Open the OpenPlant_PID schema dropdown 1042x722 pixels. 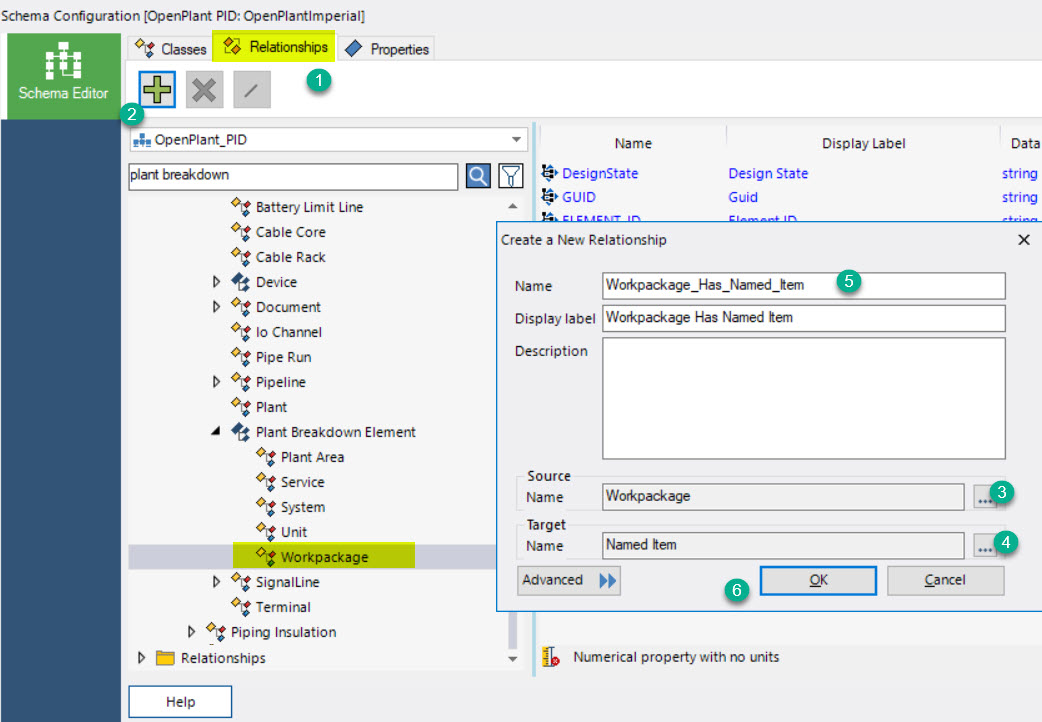328,140
